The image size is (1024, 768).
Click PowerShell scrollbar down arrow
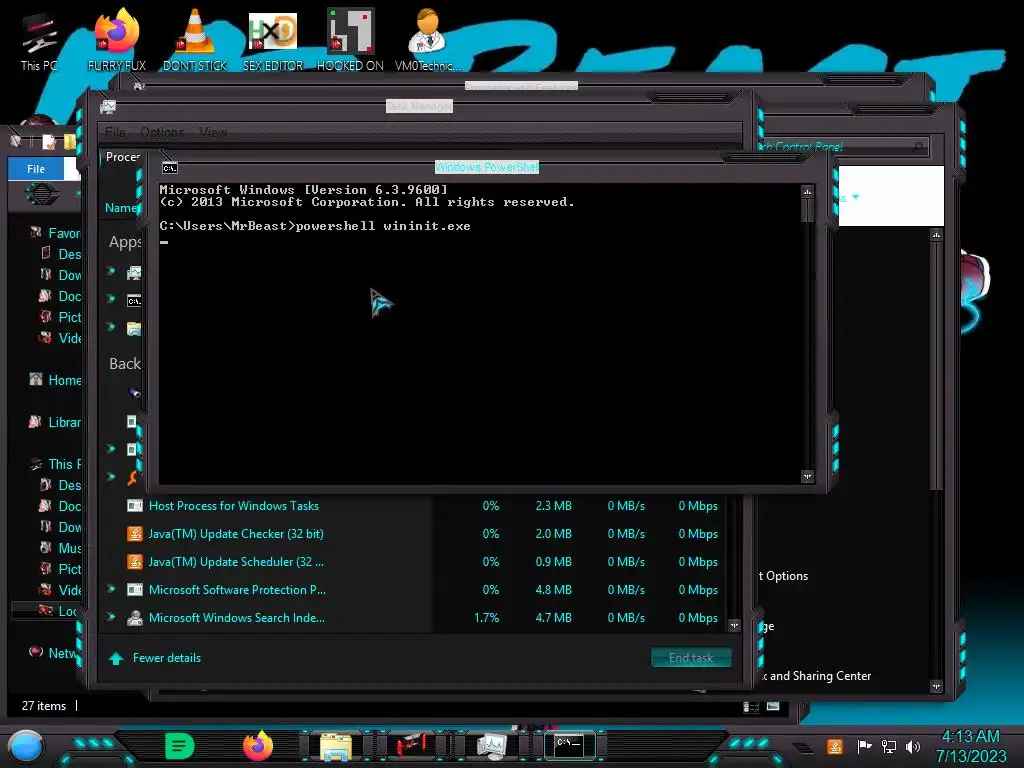[x=807, y=477]
